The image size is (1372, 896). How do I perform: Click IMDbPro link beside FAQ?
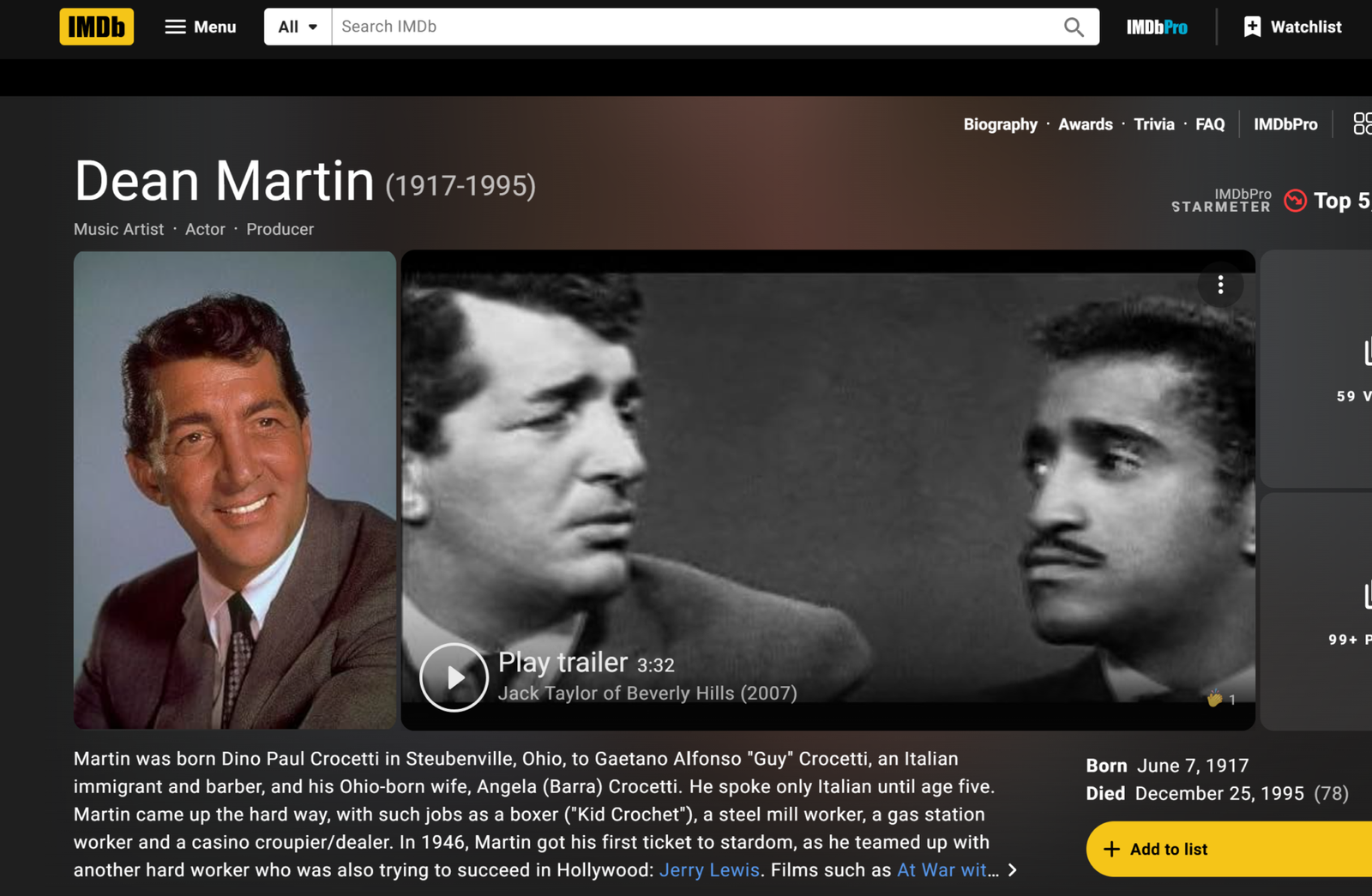(x=1285, y=124)
